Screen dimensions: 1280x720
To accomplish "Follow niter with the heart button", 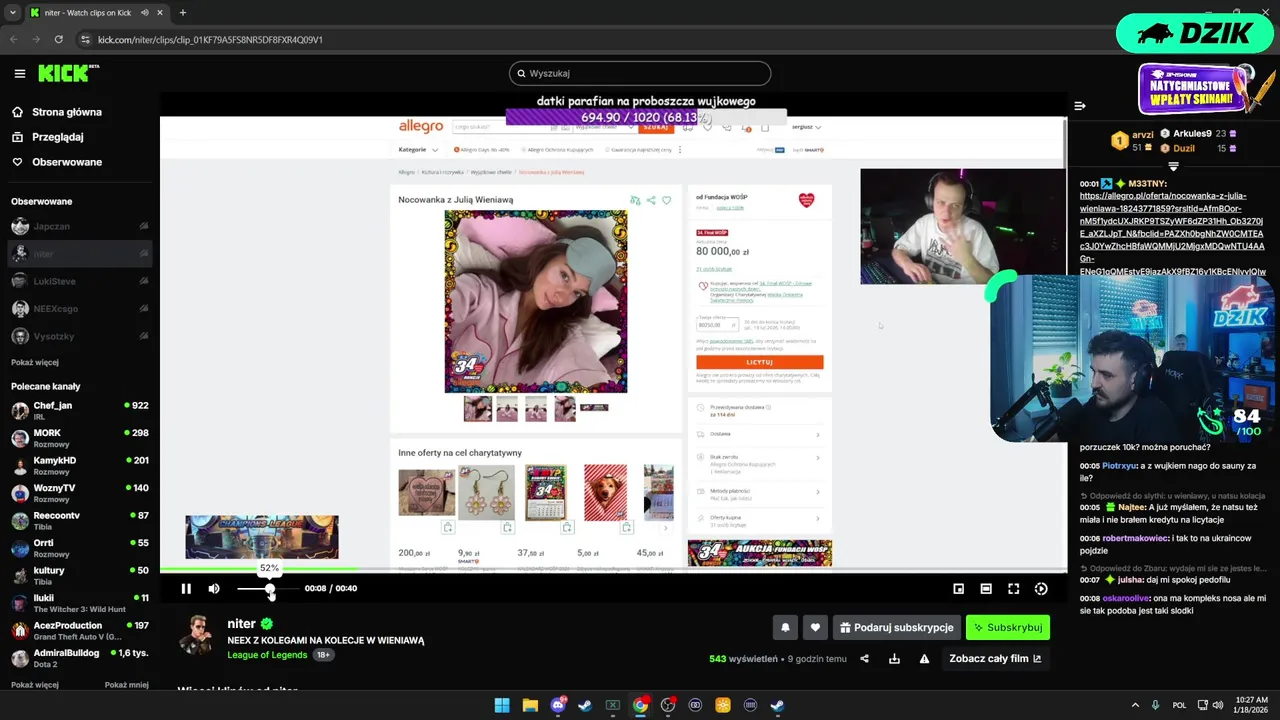I will (x=815, y=627).
